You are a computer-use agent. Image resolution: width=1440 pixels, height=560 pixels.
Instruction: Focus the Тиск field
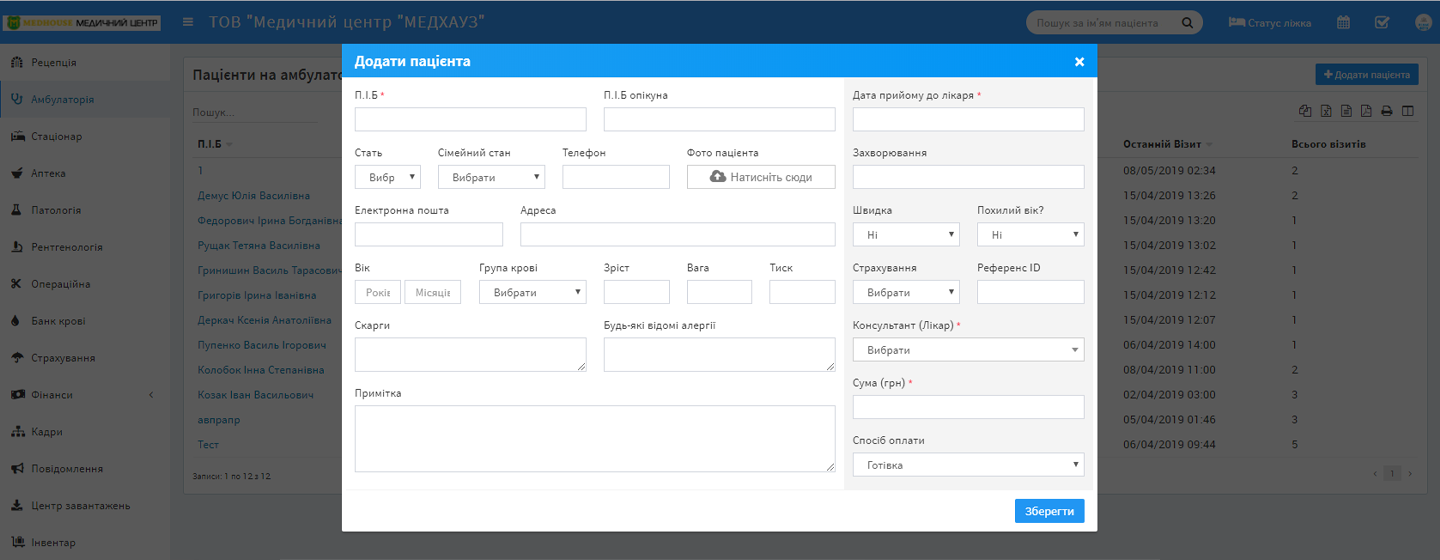pyautogui.click(x=802, y=292)
